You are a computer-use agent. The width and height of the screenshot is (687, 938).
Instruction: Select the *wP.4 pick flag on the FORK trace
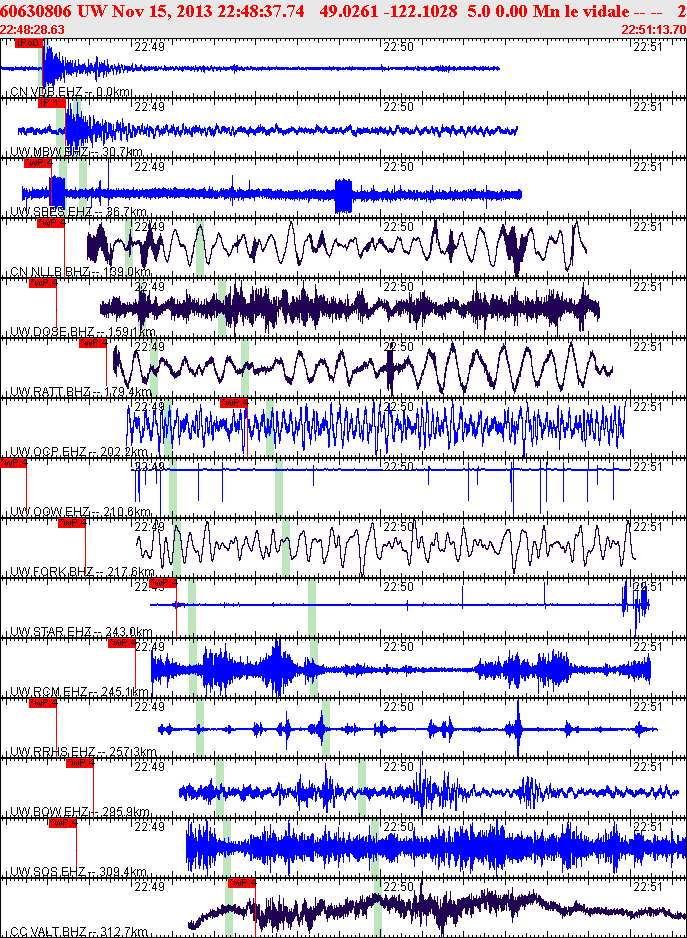[72, 523]
